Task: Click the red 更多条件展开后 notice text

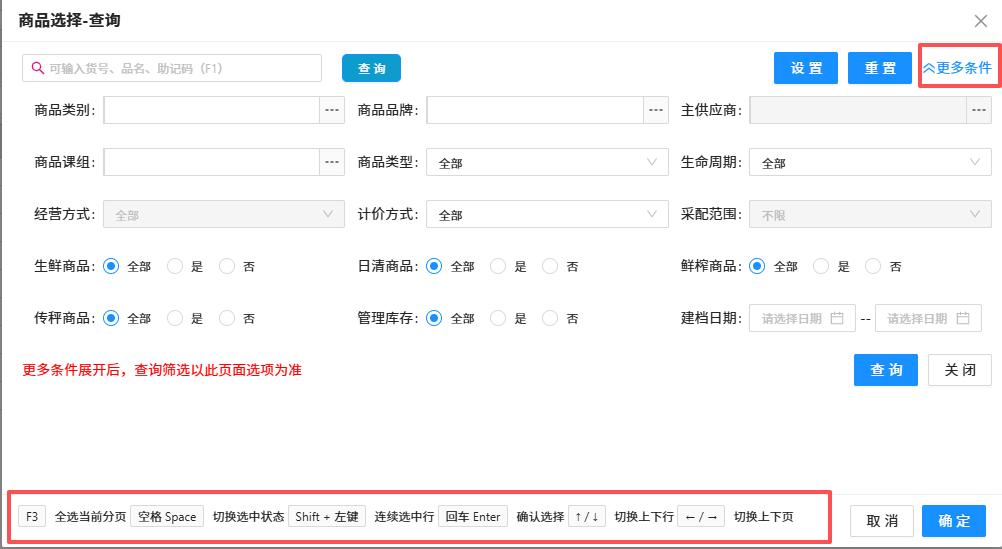Action: (x=162, y=370)
